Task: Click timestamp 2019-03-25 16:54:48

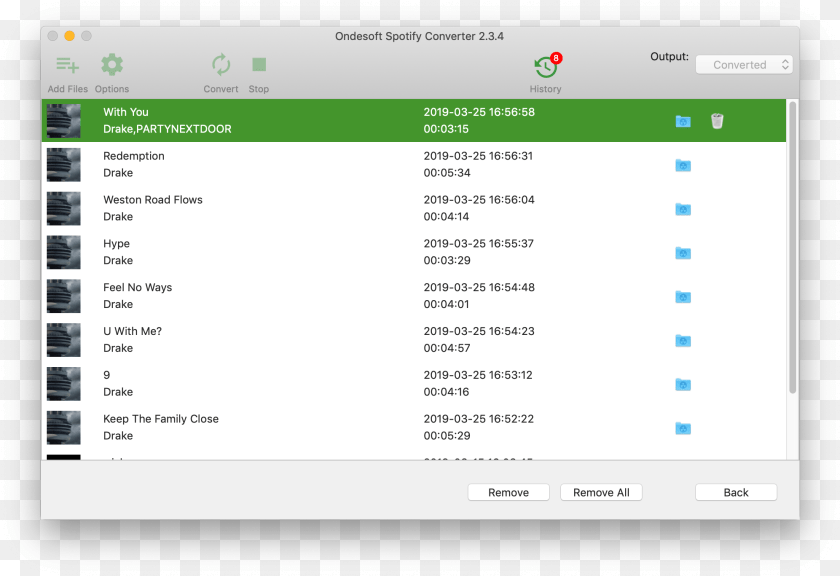Action: [479, 288]
